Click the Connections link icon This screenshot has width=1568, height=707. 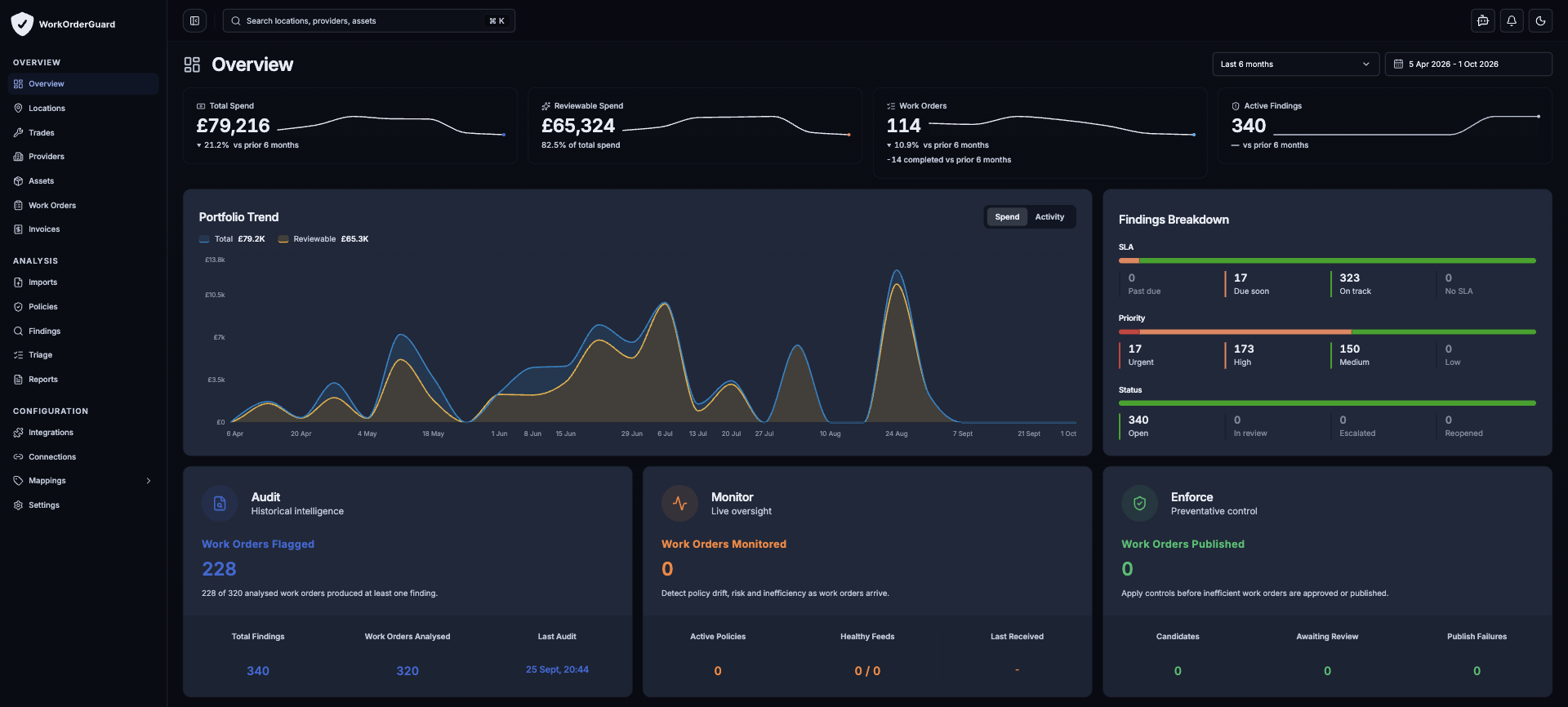click(18, 457)
